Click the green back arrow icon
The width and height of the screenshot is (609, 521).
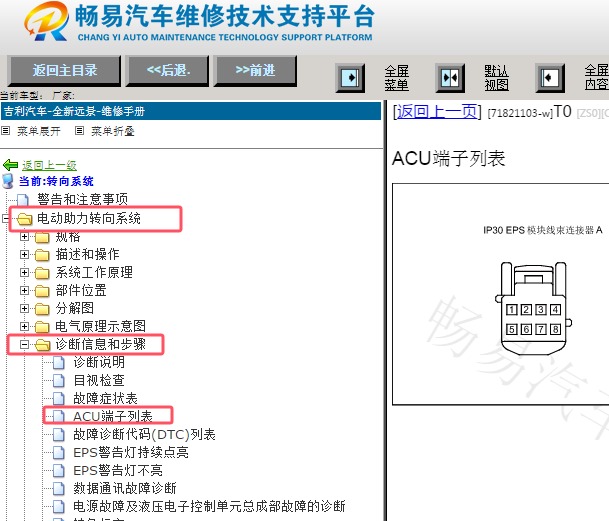(x=10, y=165)
